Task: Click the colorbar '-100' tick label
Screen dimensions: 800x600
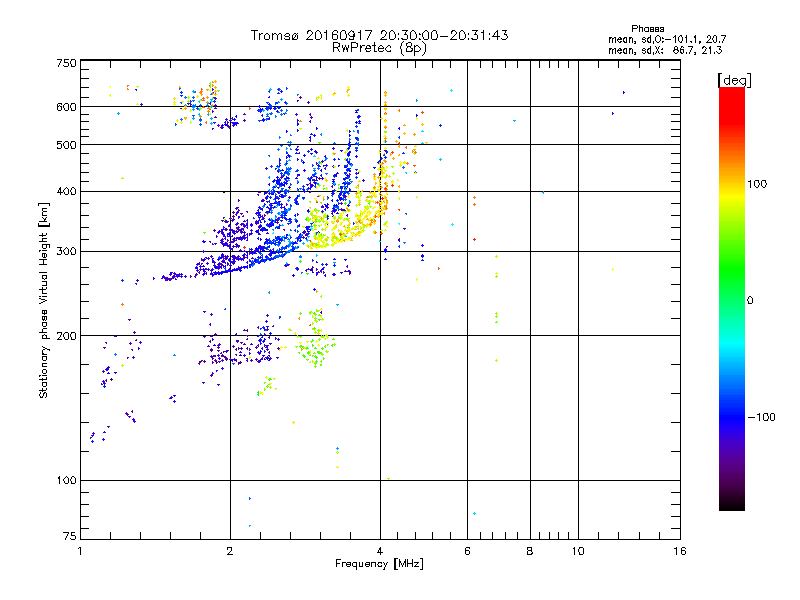Action: coord(762,417)
